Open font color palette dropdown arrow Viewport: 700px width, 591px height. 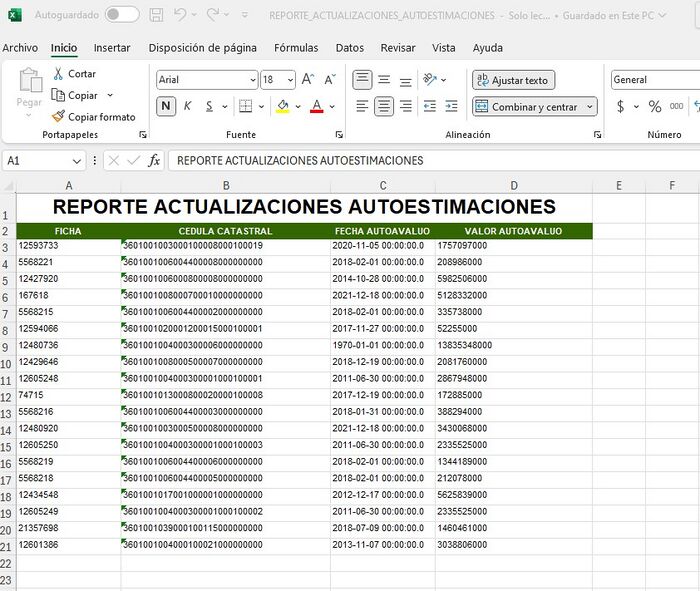(x=332, y=107)
